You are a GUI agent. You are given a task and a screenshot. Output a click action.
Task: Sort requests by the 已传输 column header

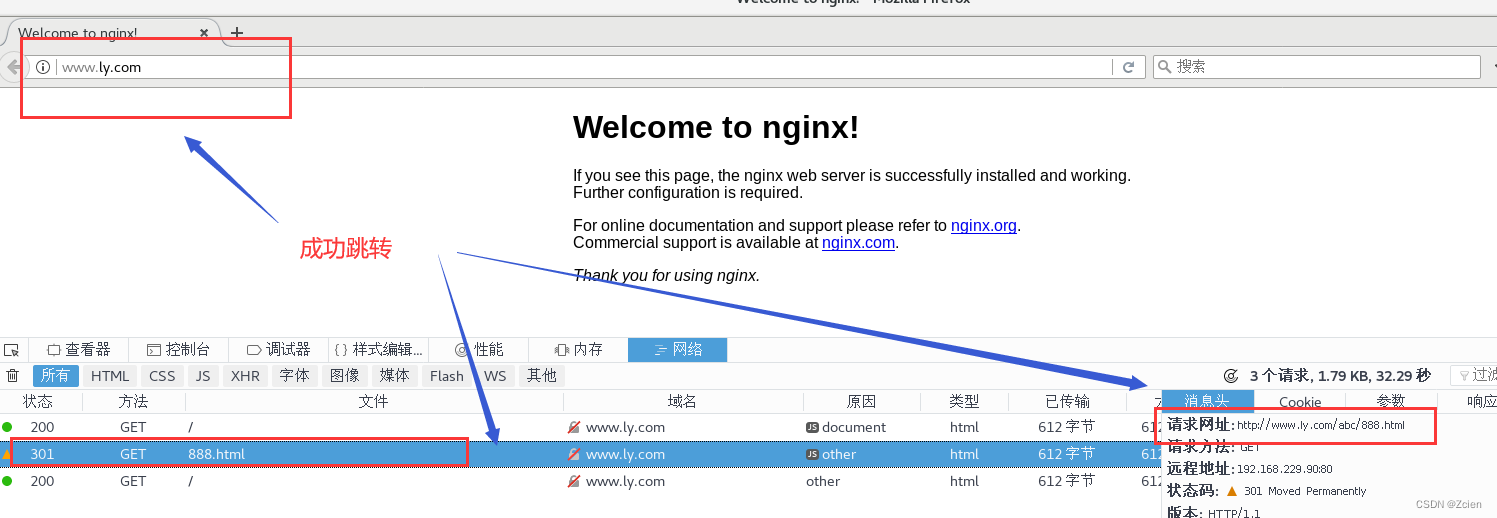click(1067, 401)
